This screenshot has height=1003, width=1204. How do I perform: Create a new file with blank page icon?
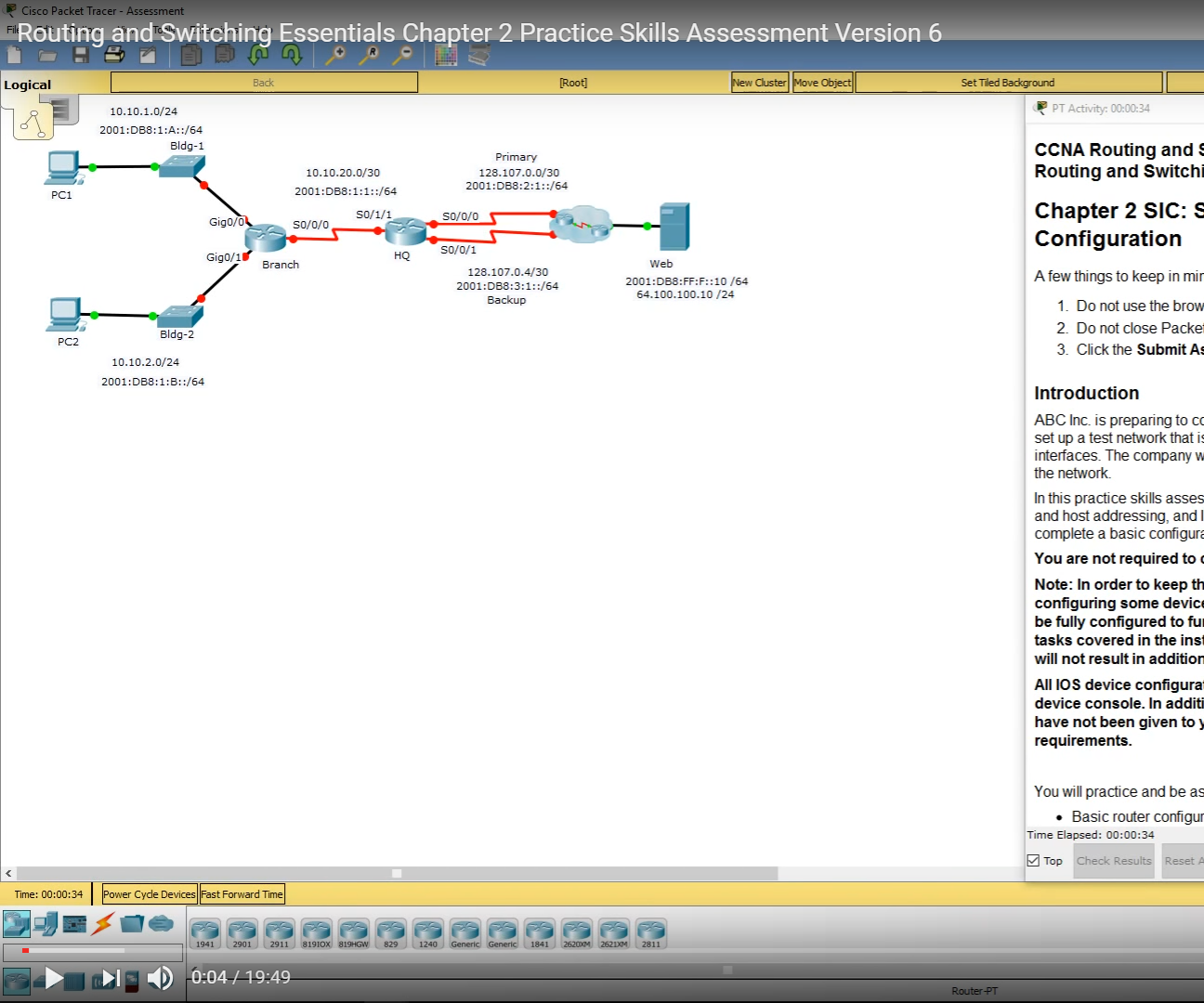(13, 54)
